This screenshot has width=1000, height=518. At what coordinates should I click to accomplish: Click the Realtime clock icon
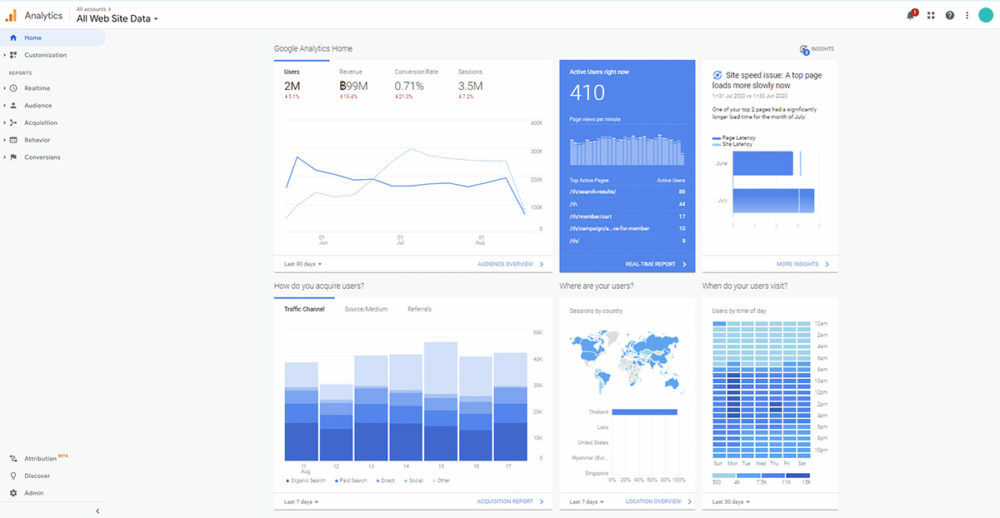(13, 88)
